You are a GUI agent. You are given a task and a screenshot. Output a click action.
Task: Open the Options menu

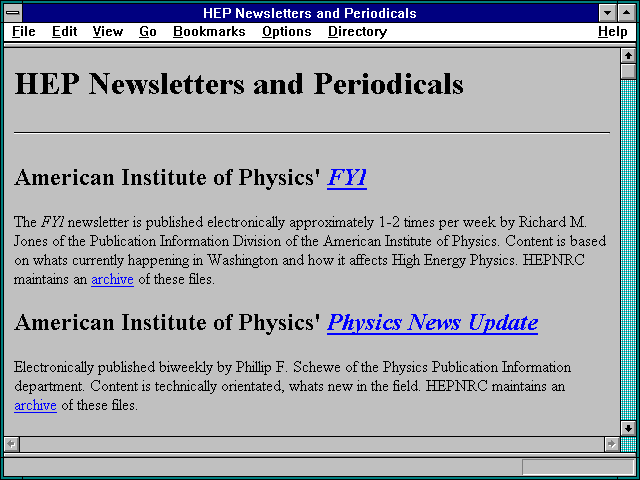287,31
